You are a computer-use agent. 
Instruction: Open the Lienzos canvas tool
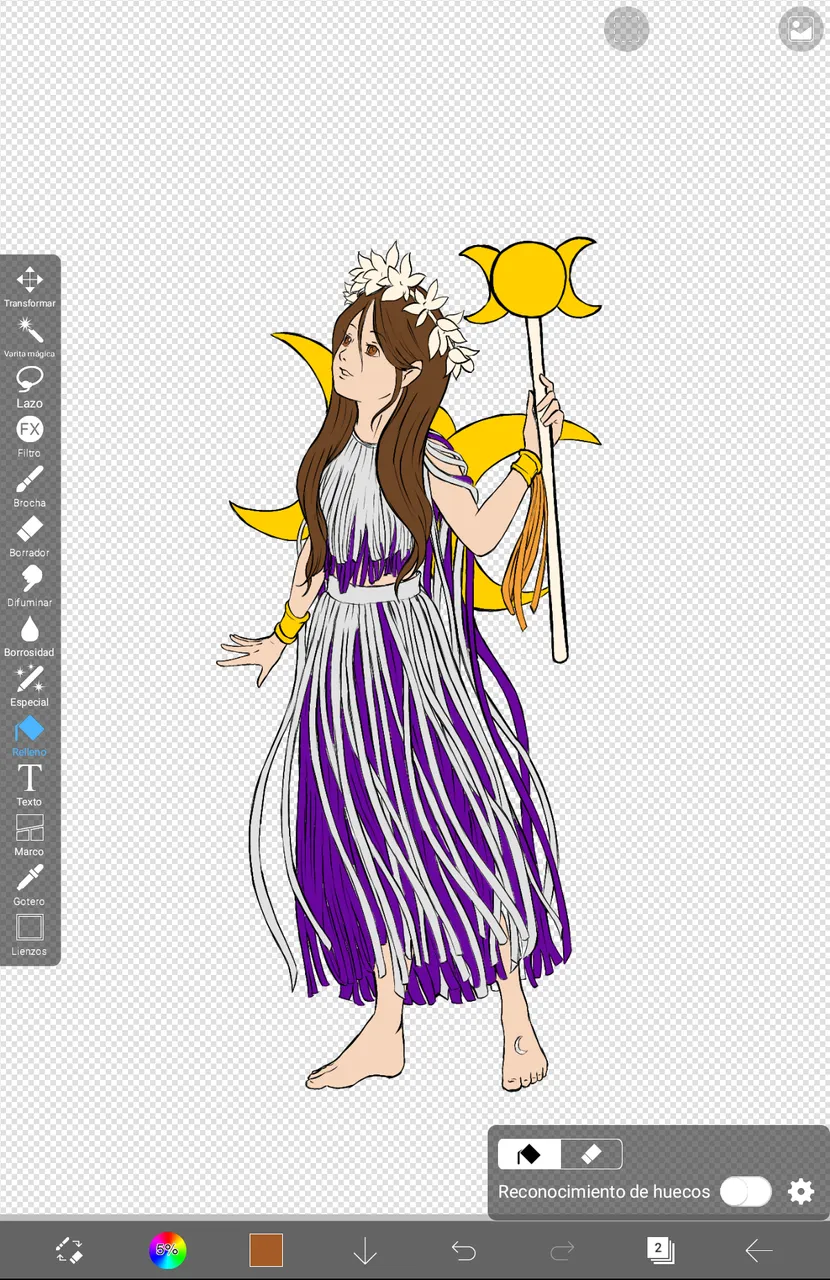click(x=29, y=935)
